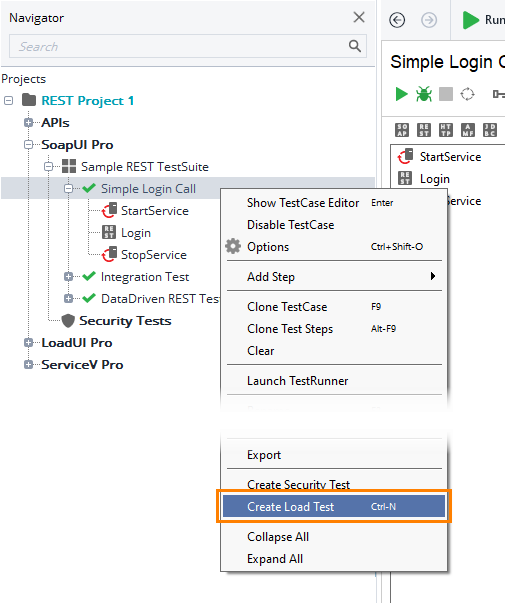Select StopService icon in Navigator tree
This screenshot has width=505, height=603.
tap(109, 254)
